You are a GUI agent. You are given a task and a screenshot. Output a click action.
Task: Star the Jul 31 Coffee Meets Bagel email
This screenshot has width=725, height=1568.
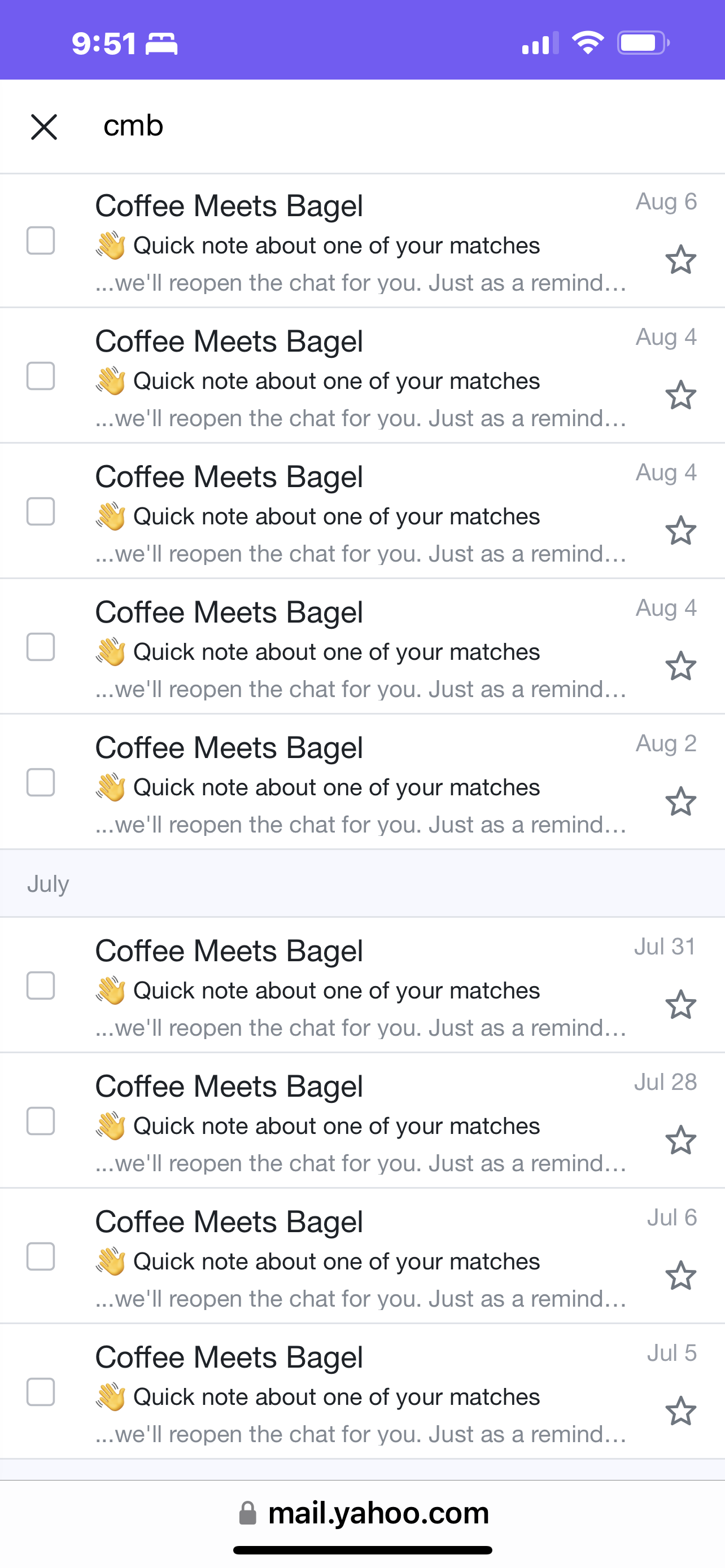point(680,1005)
